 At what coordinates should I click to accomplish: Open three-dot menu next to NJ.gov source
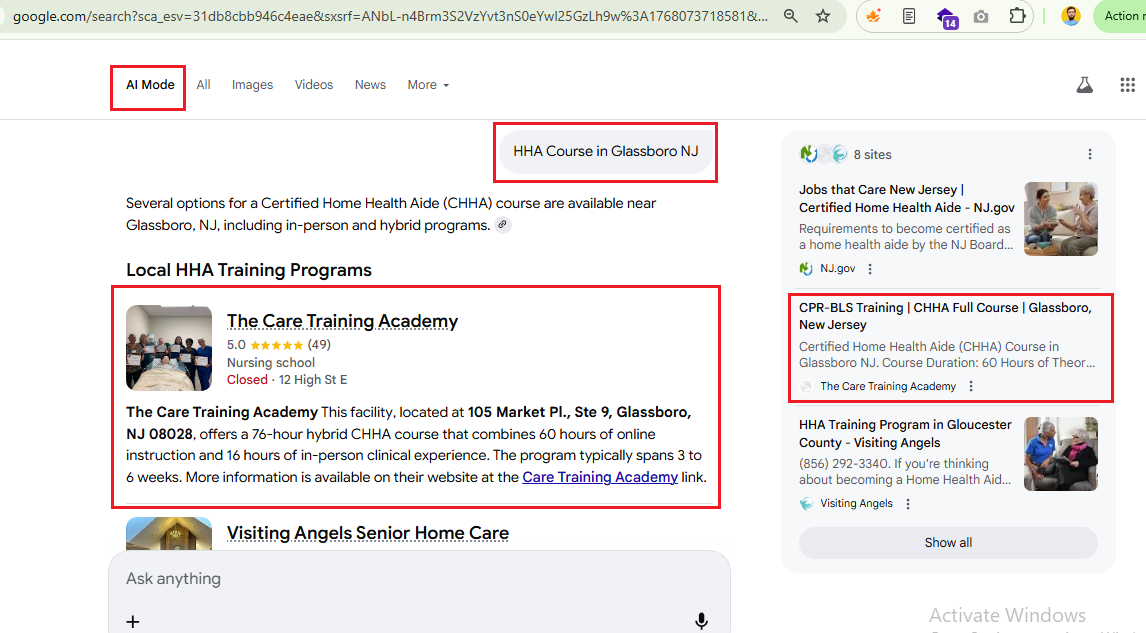pyautogui.click(x=870, y=269)
